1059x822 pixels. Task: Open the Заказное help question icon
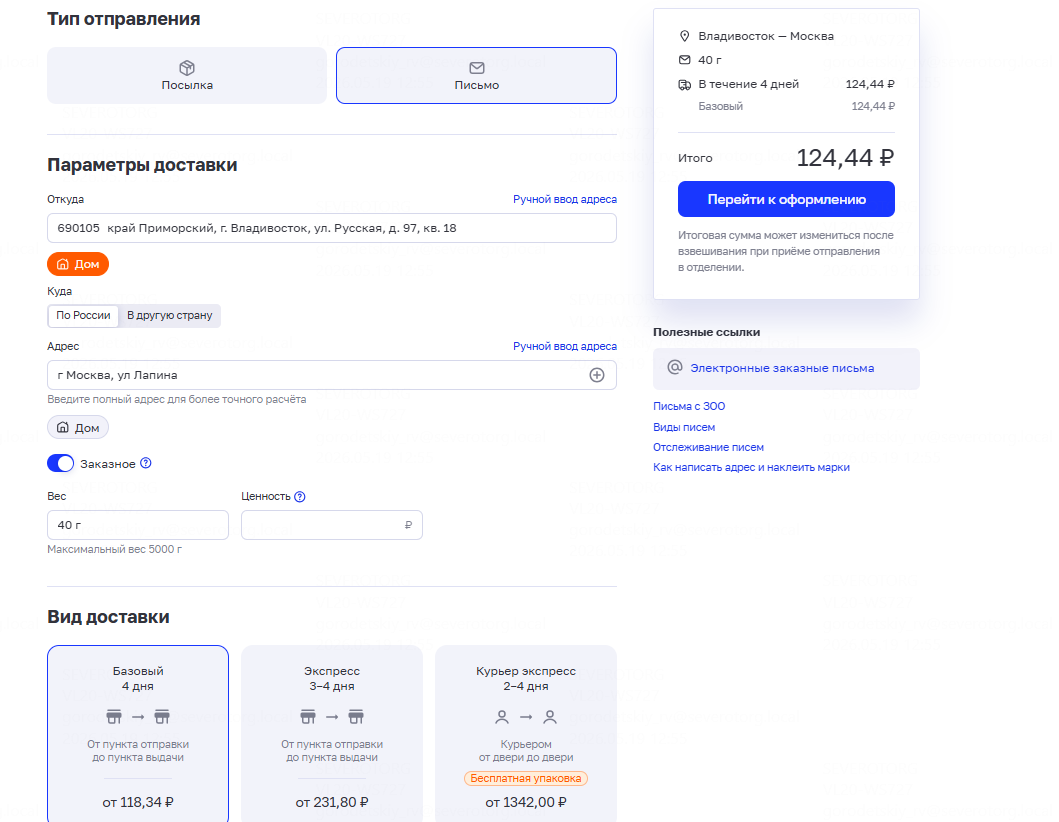(x=146, y=463)
